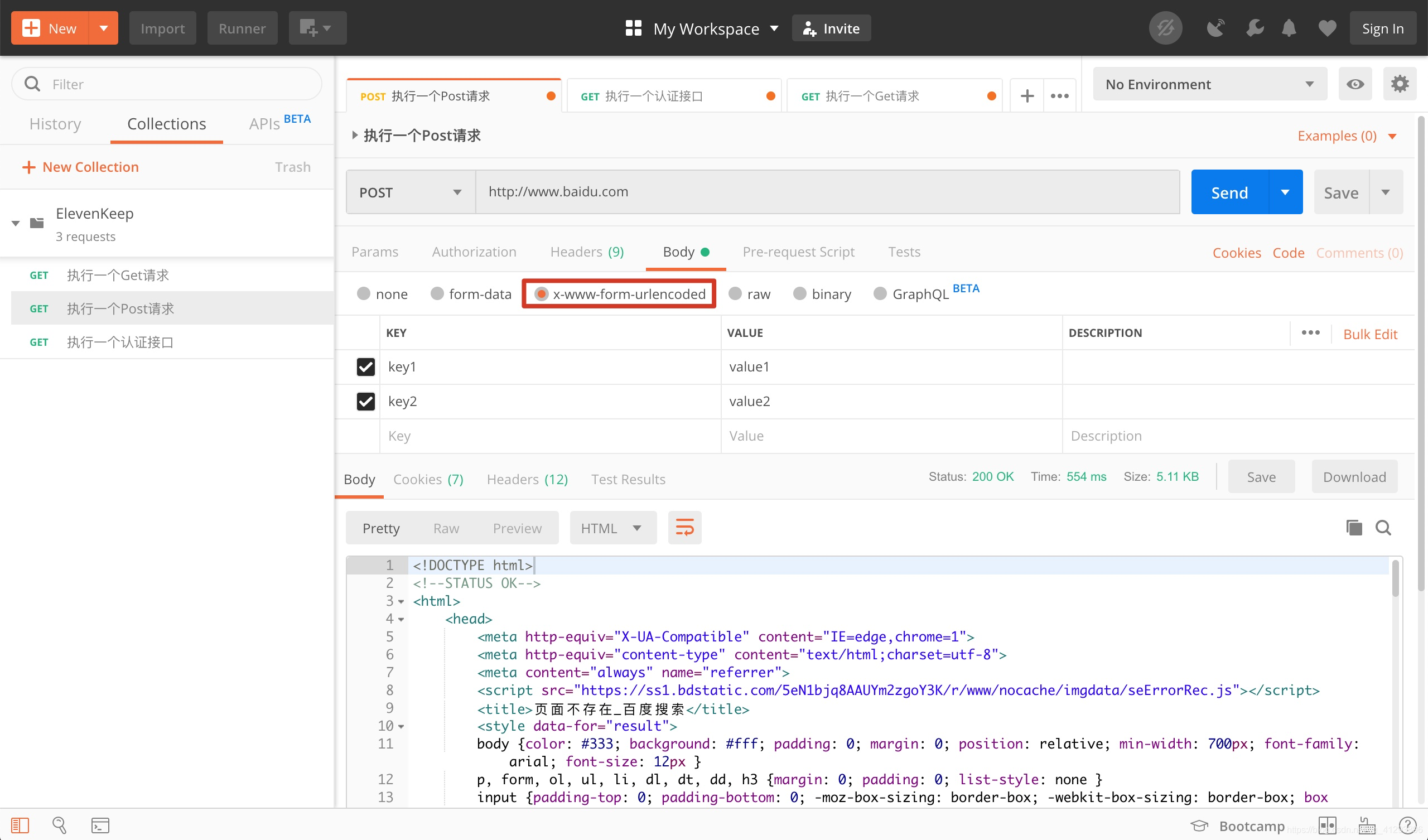Uncheck the key2 row checkbox
Viewport: 1428px width, 840px height.
click(x=365, y=401)
